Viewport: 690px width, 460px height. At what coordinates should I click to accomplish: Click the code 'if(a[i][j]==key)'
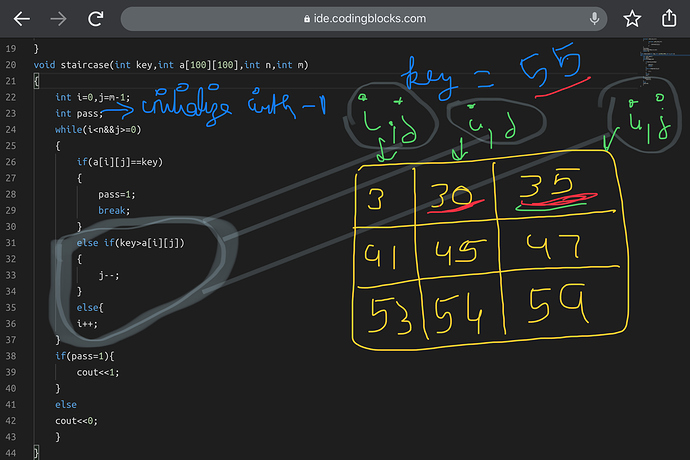(120, 162)
